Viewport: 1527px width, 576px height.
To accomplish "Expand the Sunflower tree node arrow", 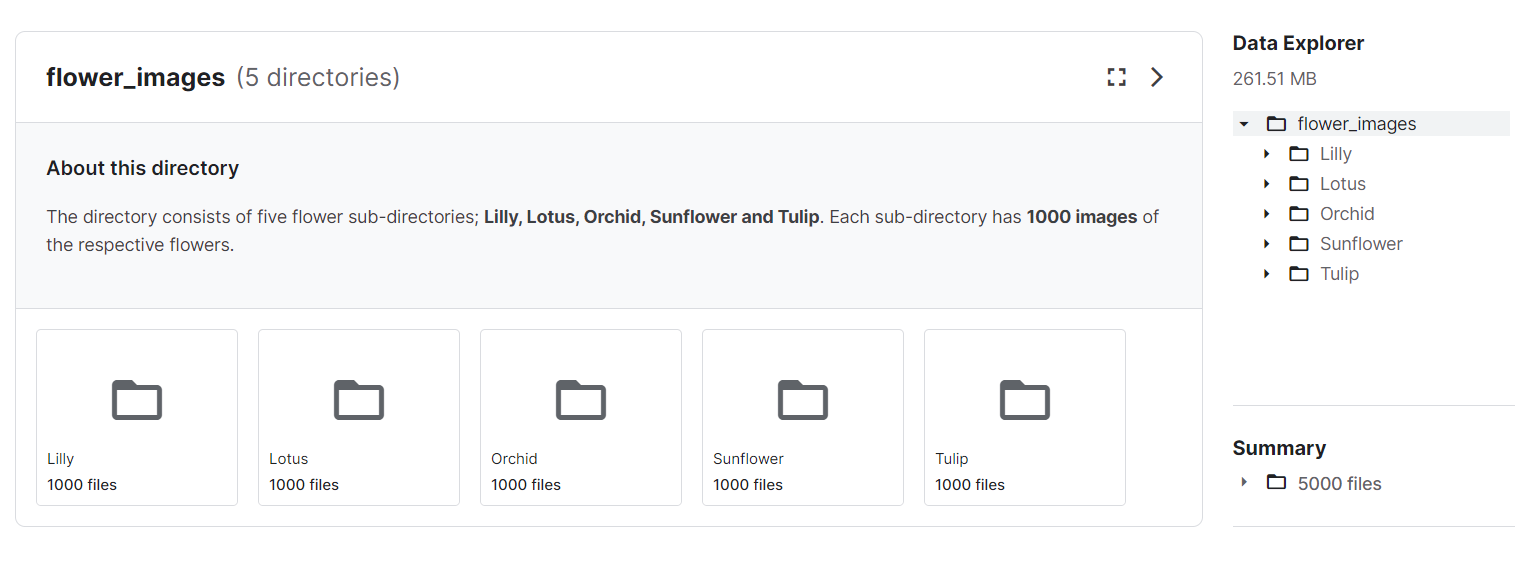I will (x=1267, y=244).
